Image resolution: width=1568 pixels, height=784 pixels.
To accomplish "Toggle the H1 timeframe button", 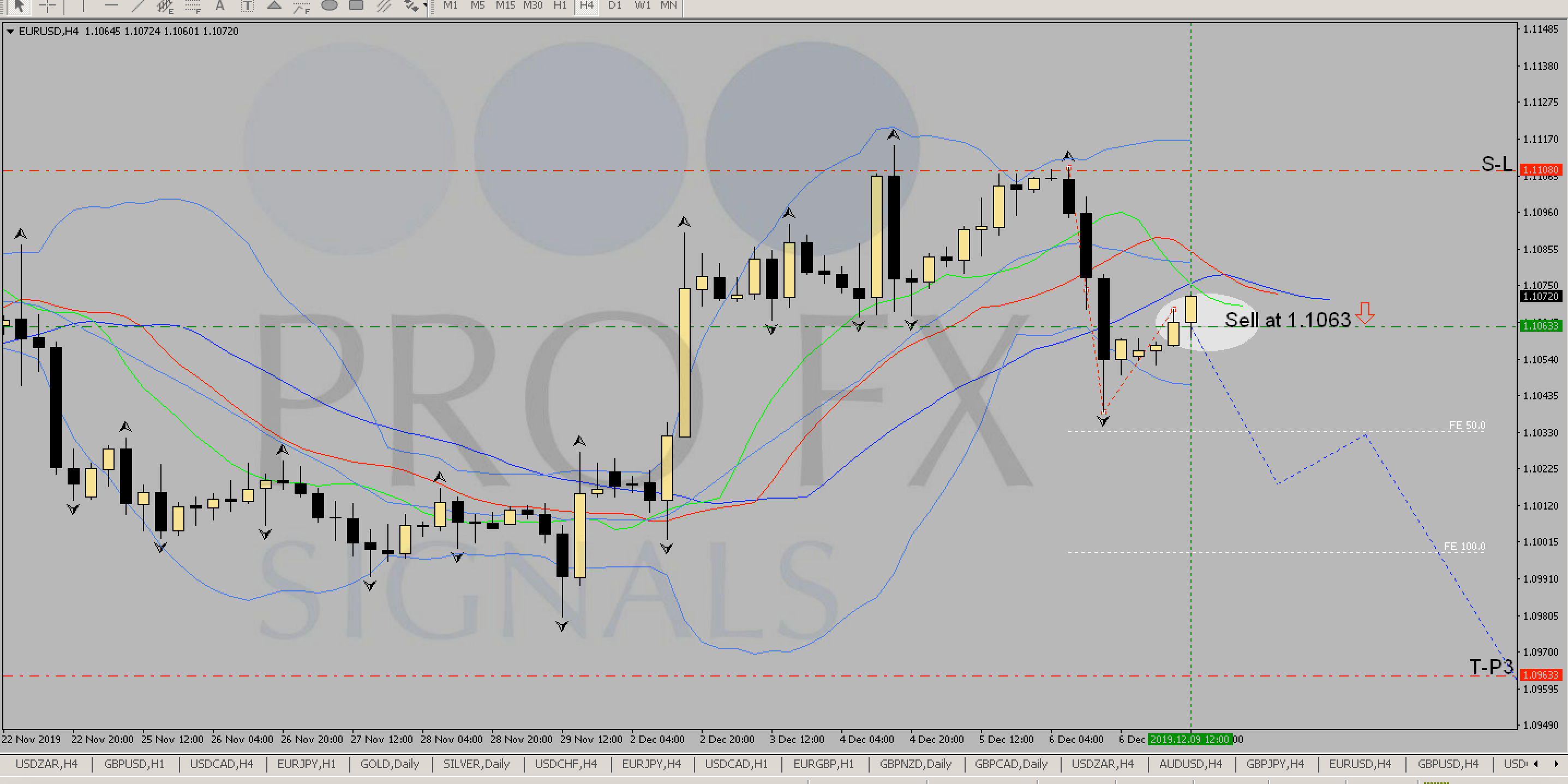I will click(559, 5).
